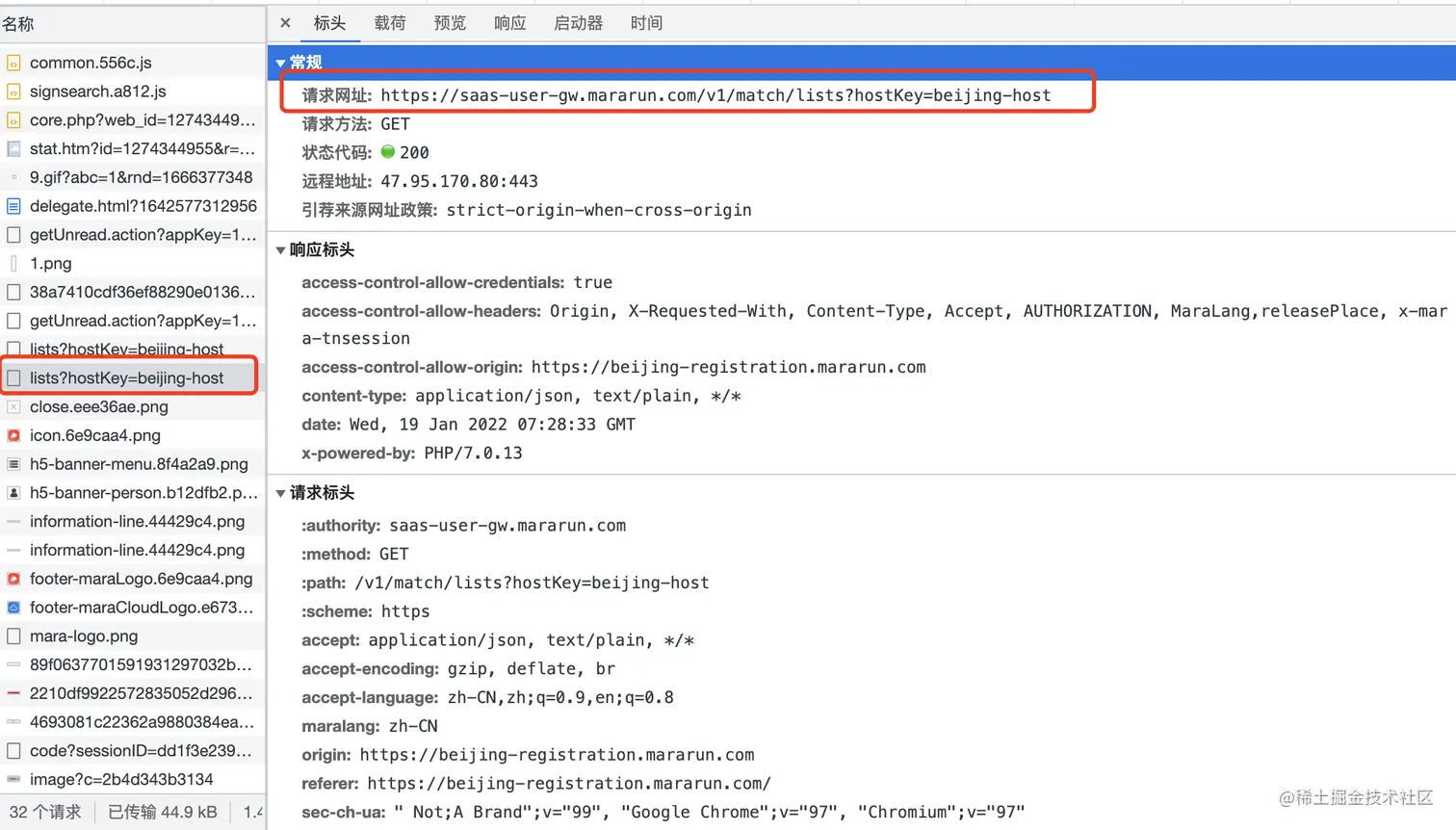1456x830 pixels.
Task: Open the 预览 tab
Action: pyautogui.click(x=450, y=23)
